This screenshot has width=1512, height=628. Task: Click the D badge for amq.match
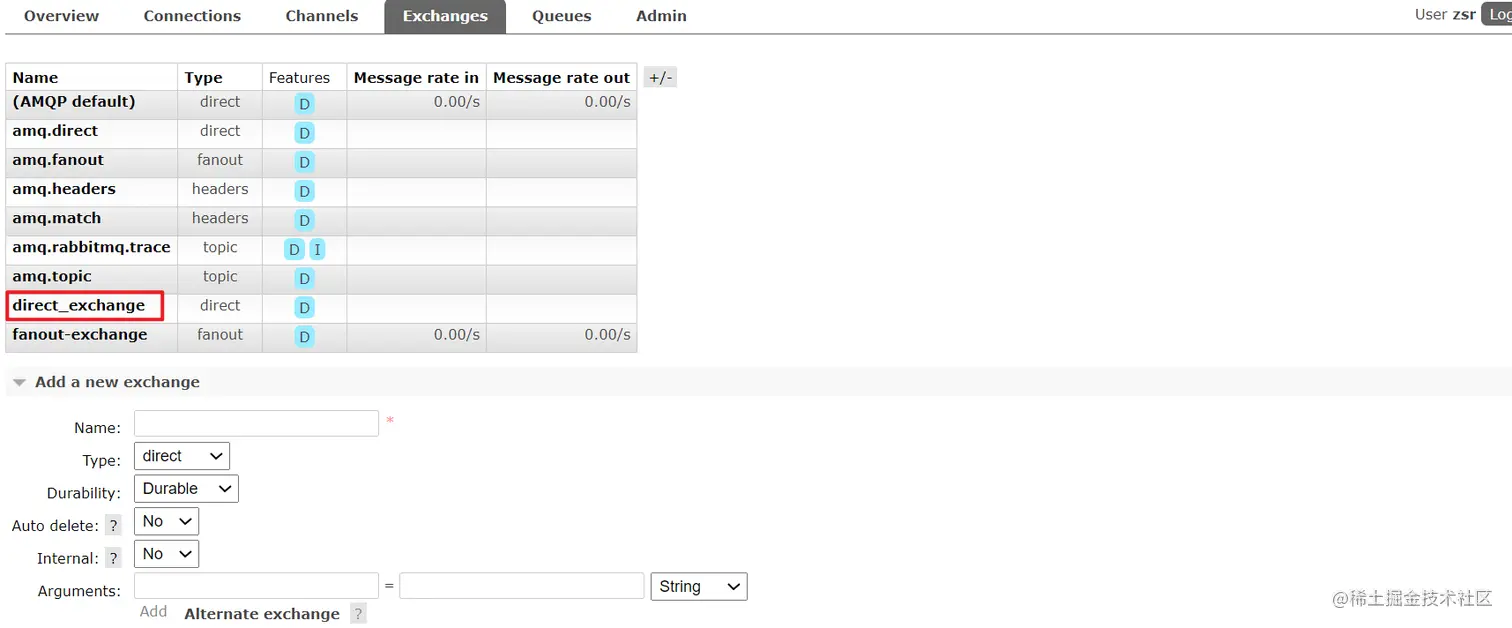pos(305,220)
